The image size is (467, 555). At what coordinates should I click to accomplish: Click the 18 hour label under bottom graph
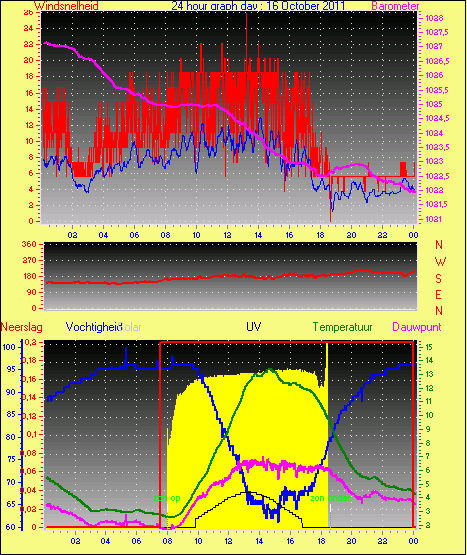pos(321,541)
